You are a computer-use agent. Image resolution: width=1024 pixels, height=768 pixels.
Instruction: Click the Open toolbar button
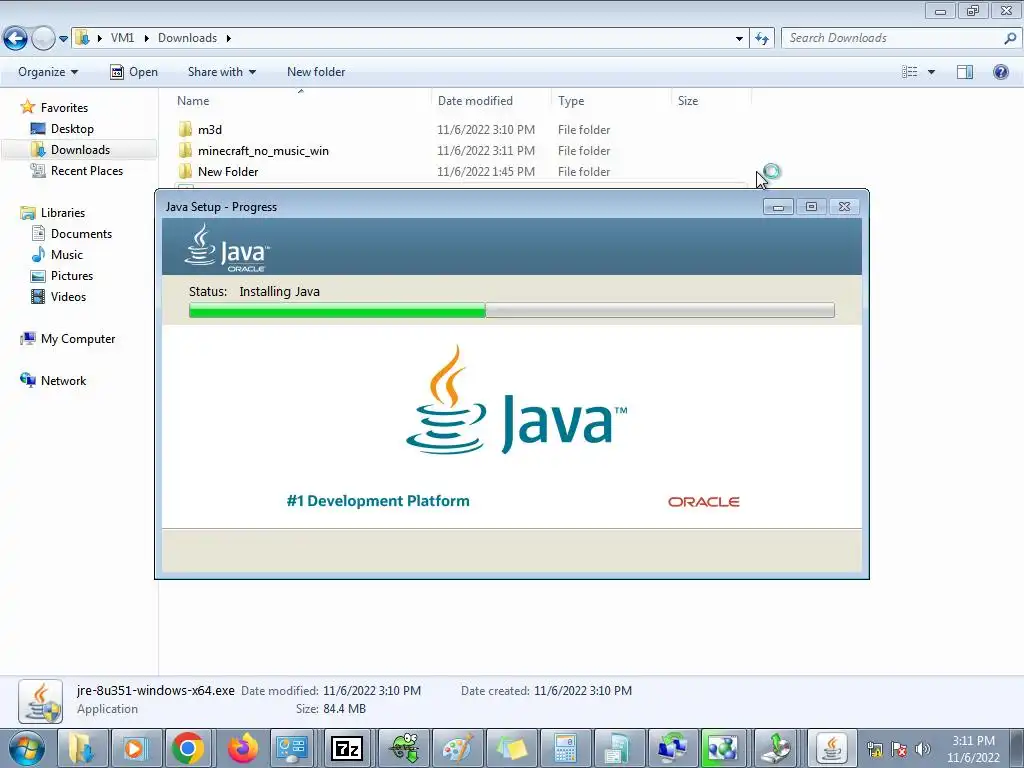tap(134, 72)
